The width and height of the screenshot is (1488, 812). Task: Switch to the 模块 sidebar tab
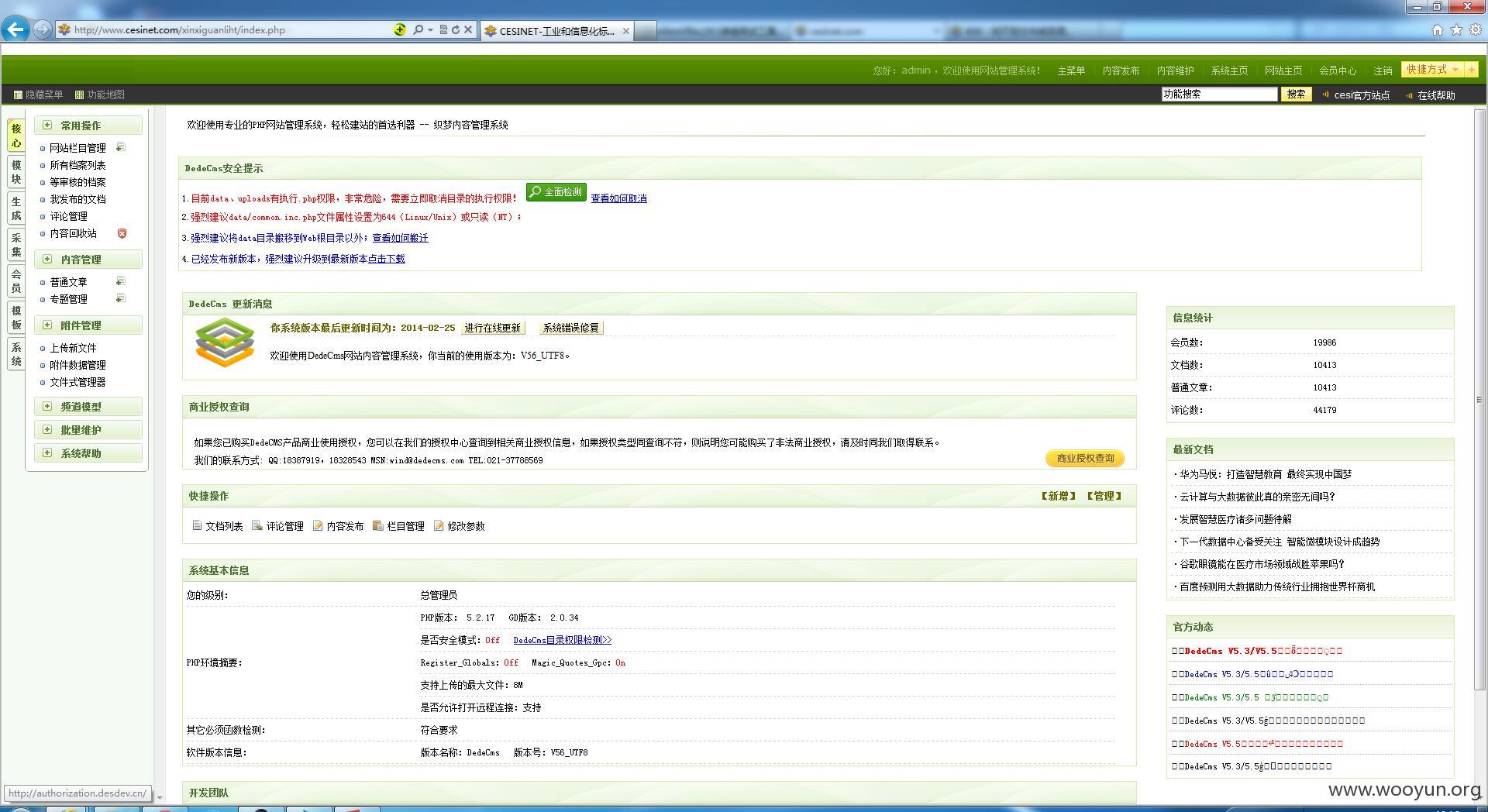[x=16, y=172]
